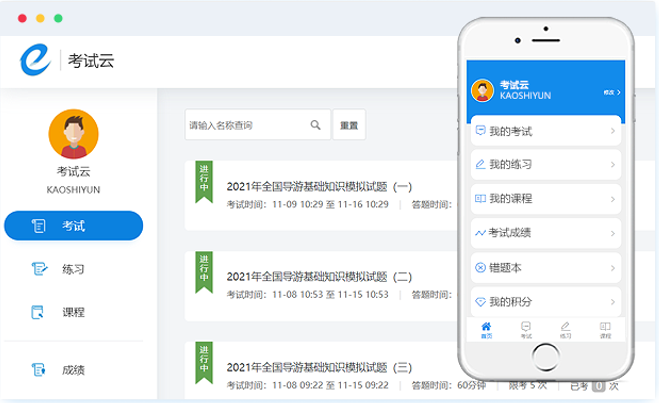
Task: Open exam 2021年全国导游基础知识模拟试题（二）
Action: tap(319, 277)
